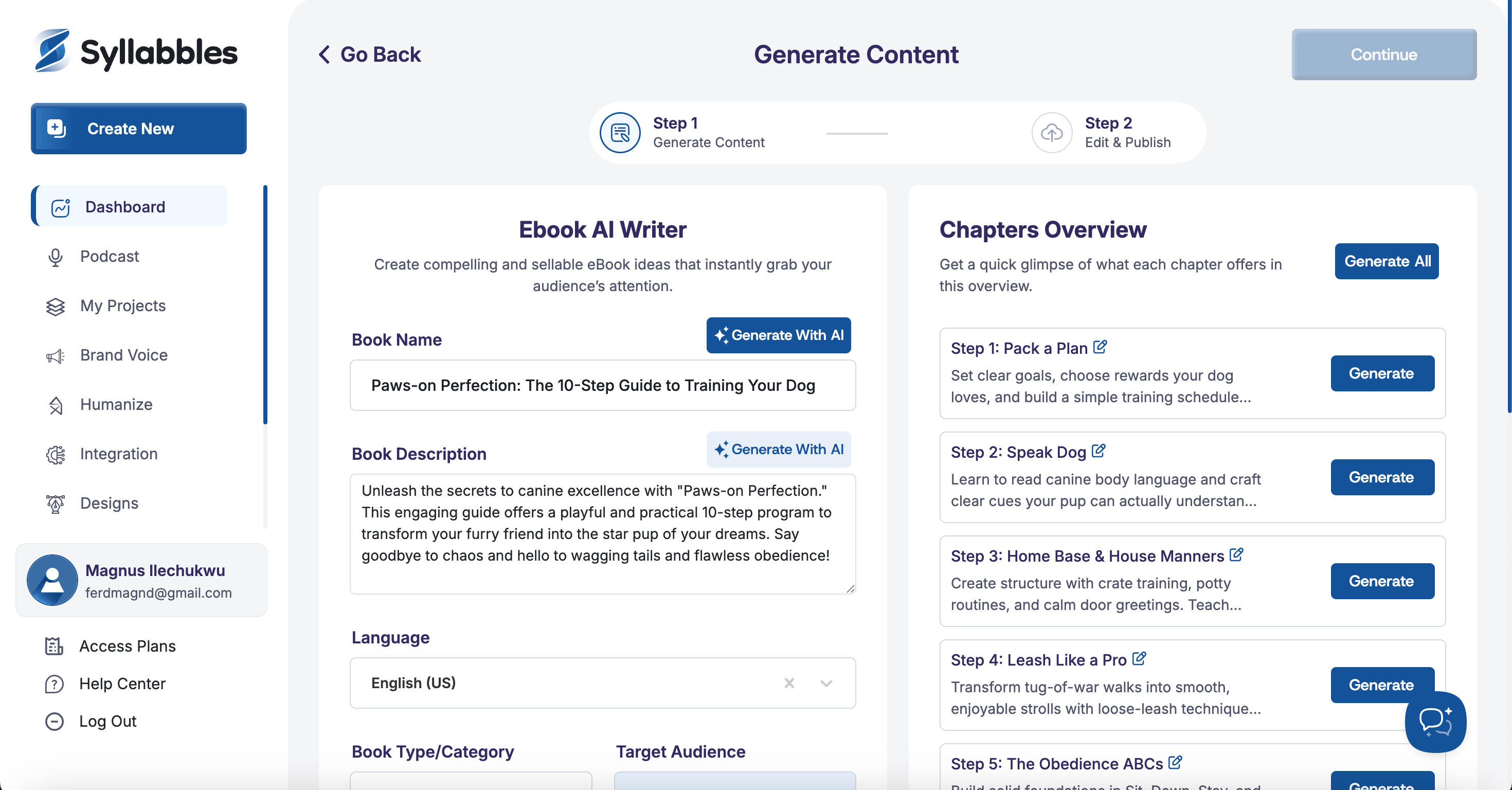
Task: Click the Book Name input field
Action: coord(602,385)
